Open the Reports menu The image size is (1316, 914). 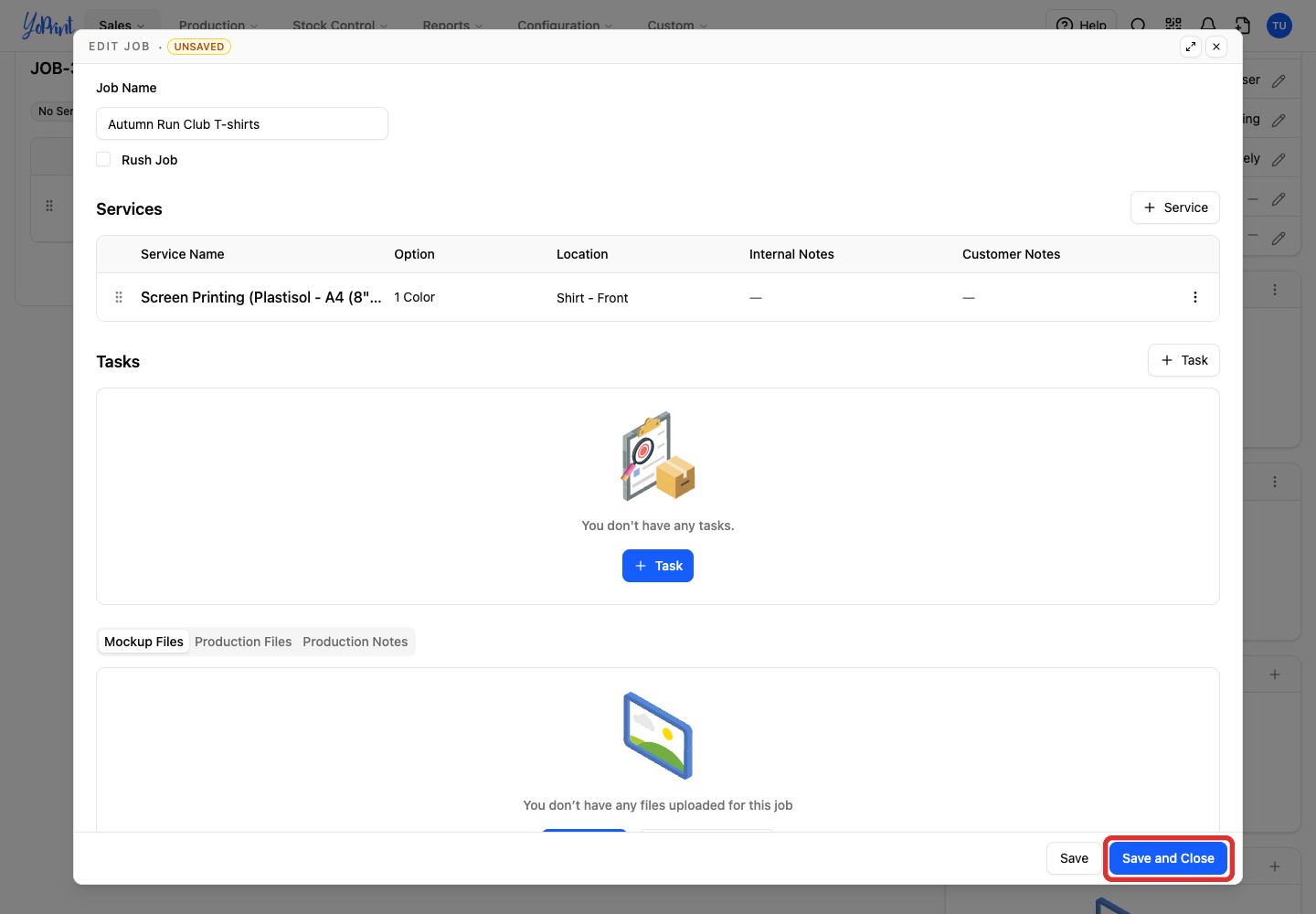coord(452,24)
